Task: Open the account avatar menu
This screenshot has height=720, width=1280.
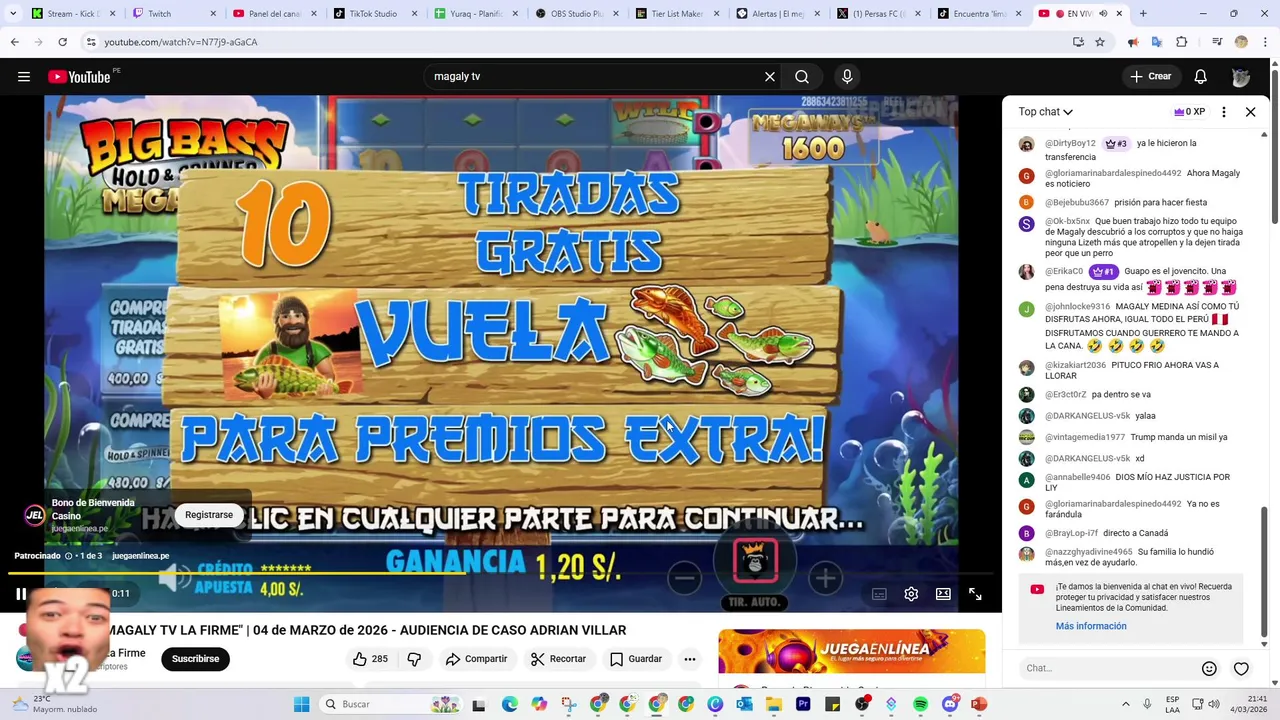Action: click(1241, 77)
